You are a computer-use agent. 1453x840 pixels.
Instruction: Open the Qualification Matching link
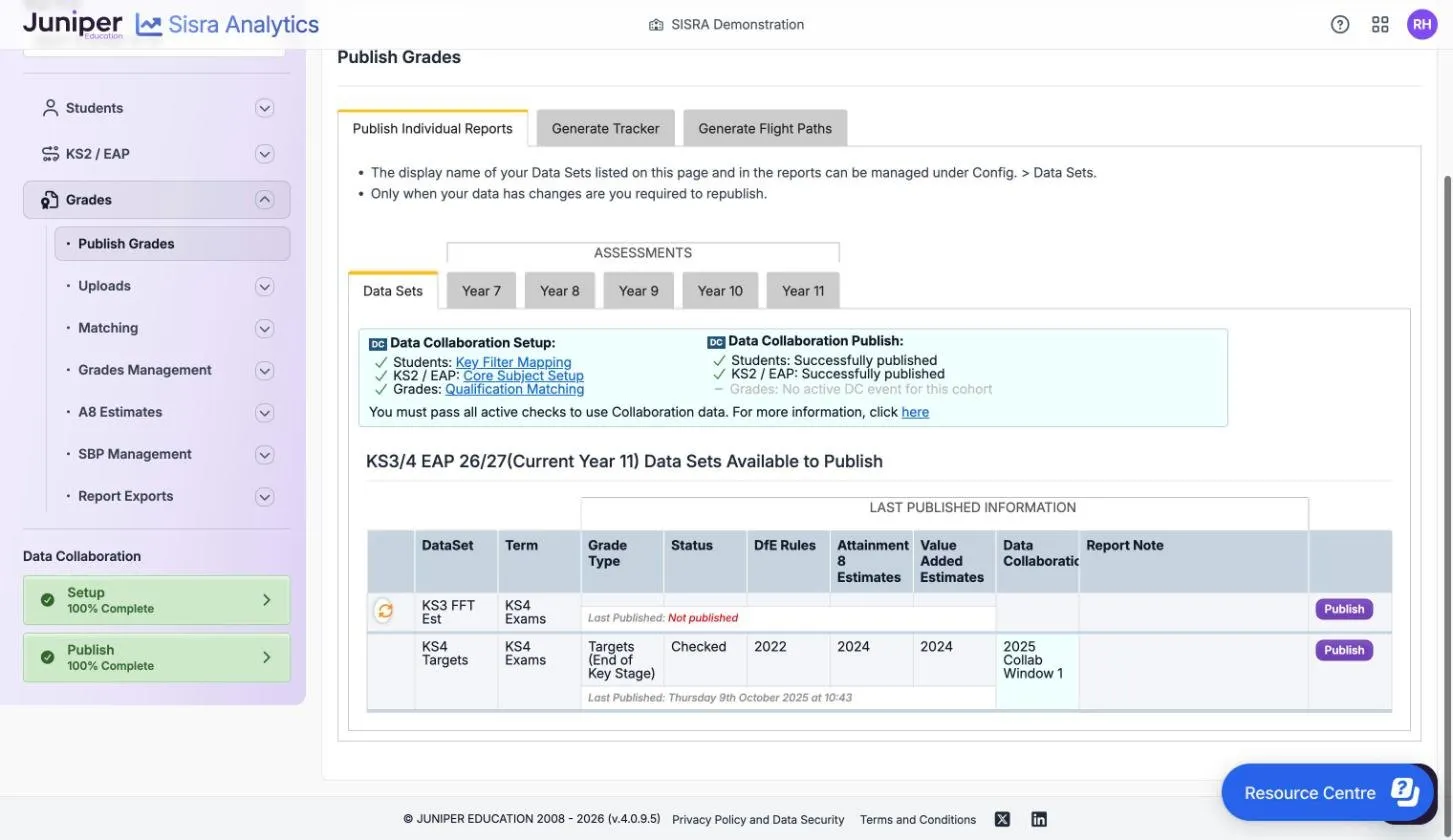(515, 389)
